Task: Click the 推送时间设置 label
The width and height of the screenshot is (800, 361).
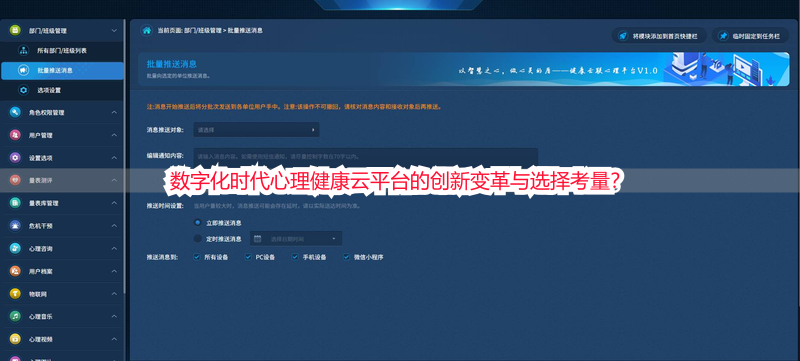Action: point(165,207)
